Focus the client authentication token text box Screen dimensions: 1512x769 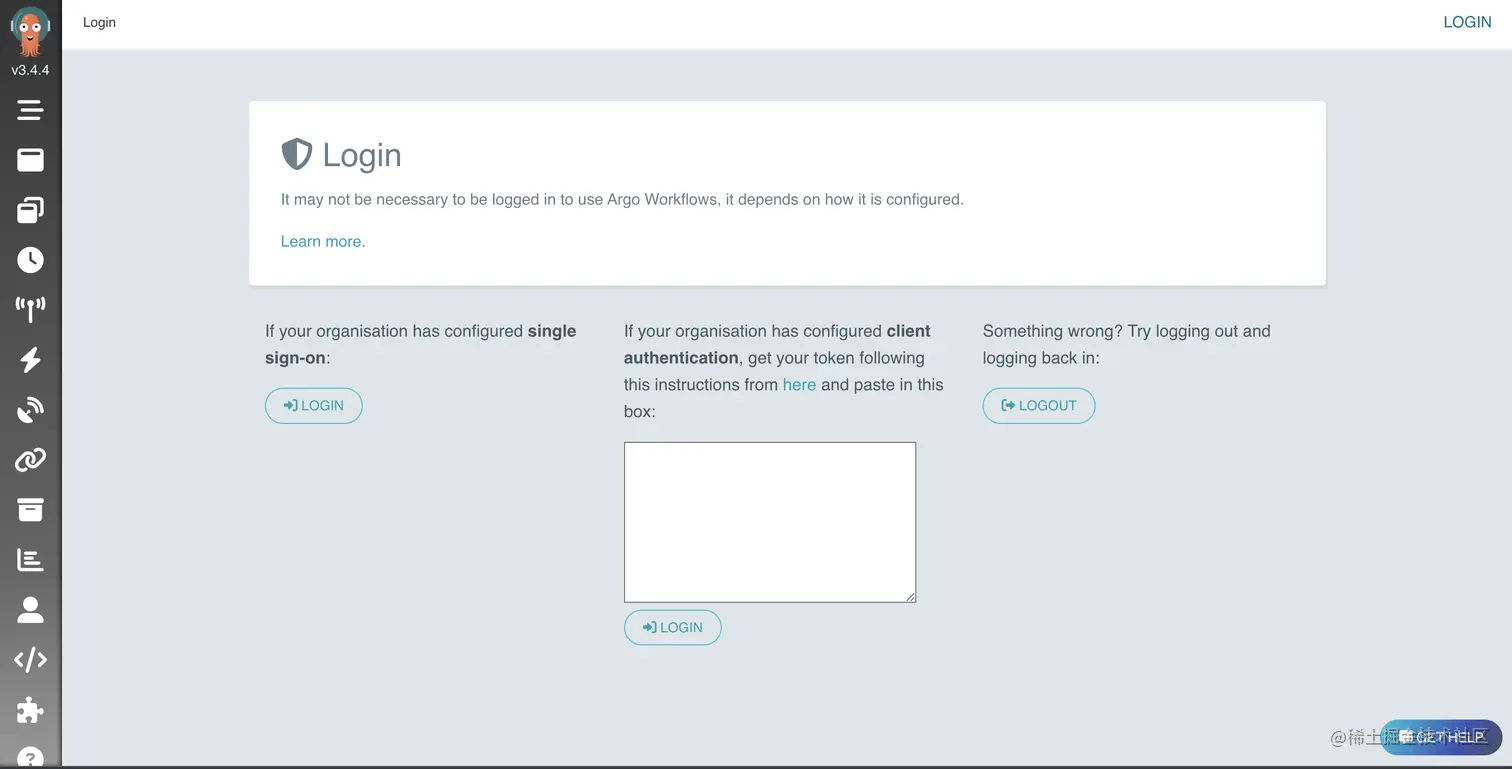pyautogui.click(x=770, y=522)
